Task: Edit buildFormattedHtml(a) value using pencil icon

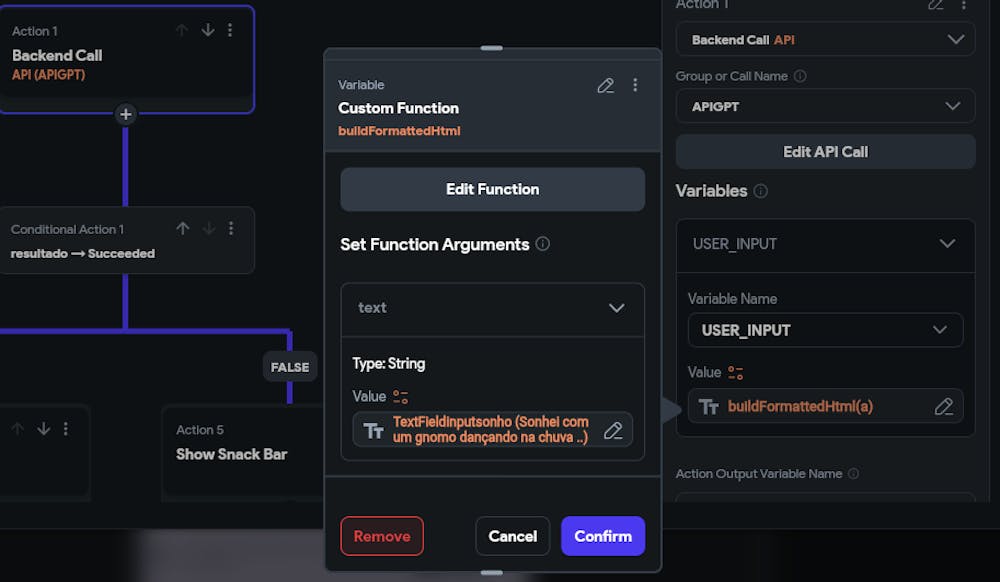Action: 943,406
